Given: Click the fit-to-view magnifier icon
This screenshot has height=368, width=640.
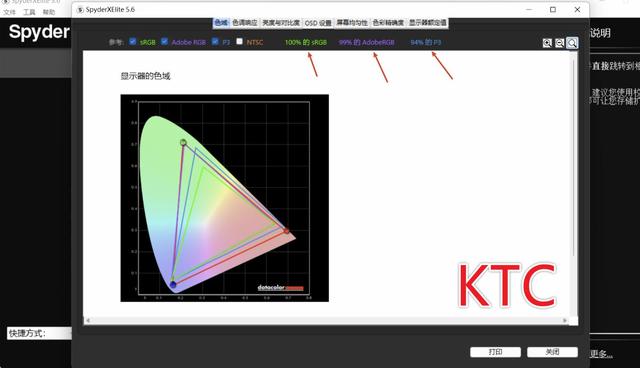Looking at the screenshot, I should [x=572, y=43].
